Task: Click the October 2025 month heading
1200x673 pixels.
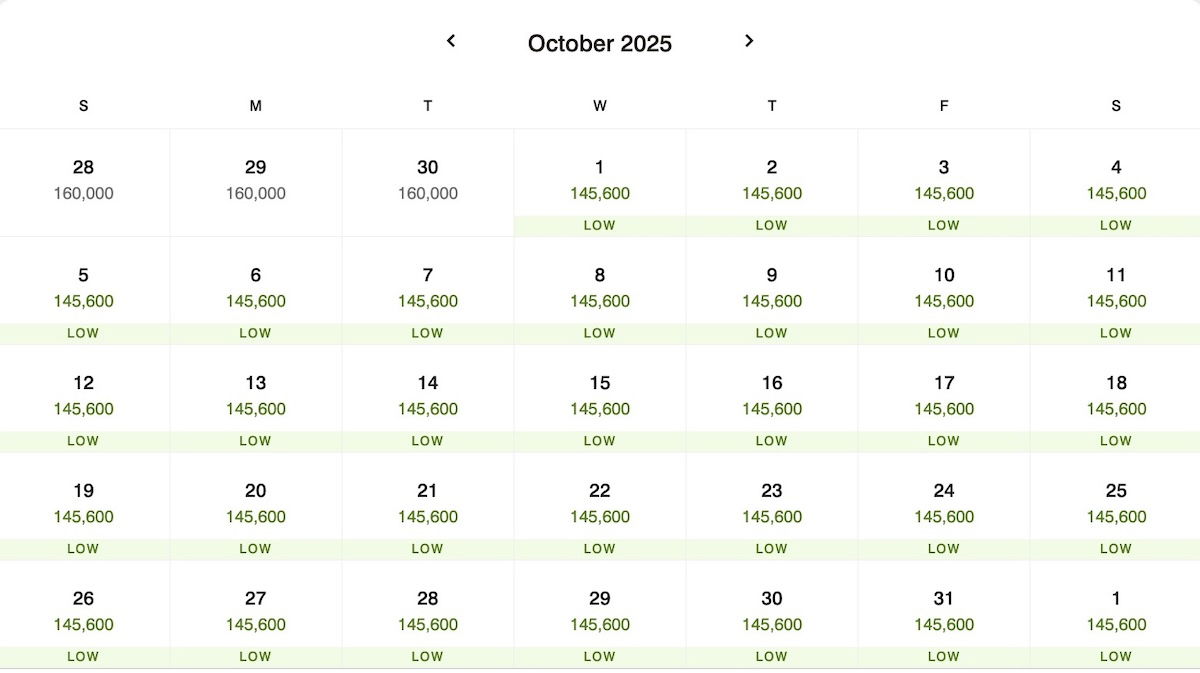Action: pyautogui.click(x=600, y=43)
